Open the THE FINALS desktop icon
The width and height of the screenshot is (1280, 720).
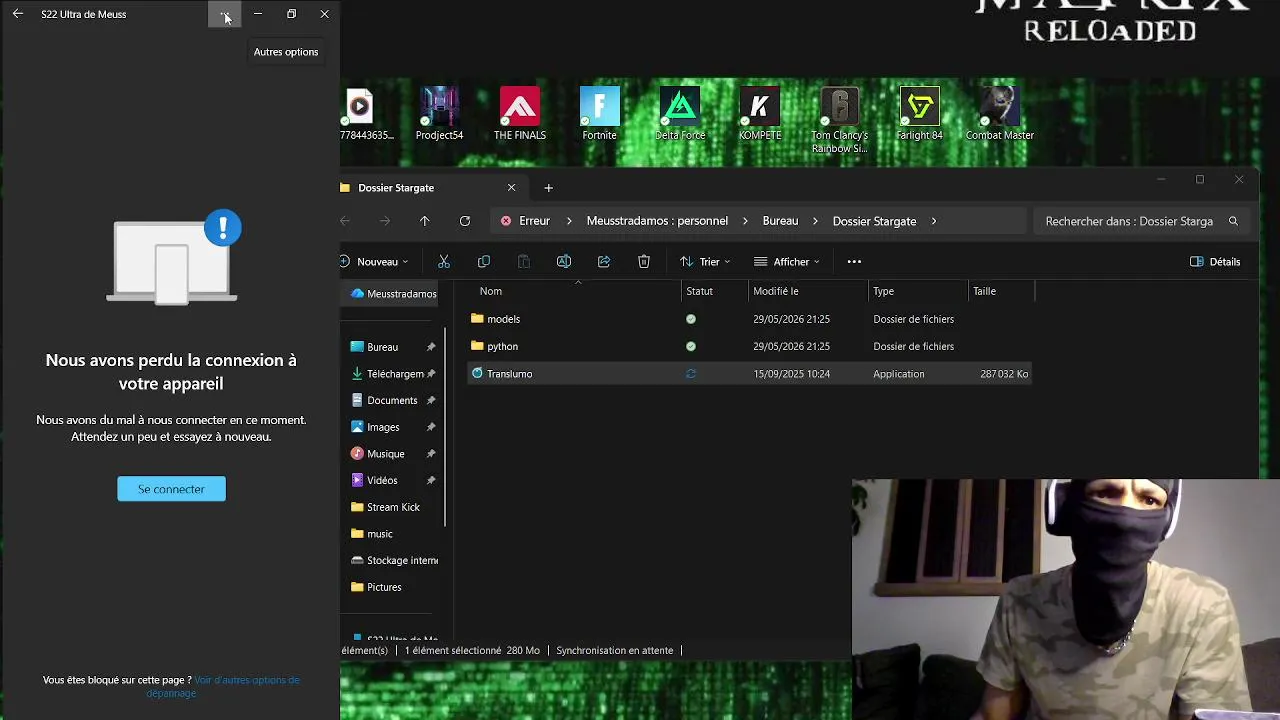coord(520,114)
